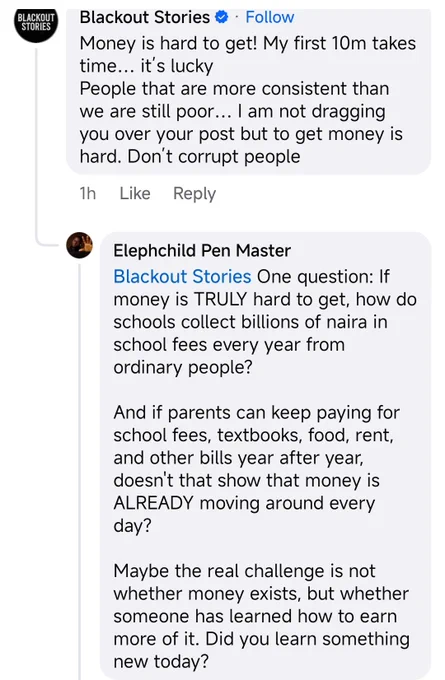The height and width of the screenshot is (680, 445).
Task: Tap the 'One question' paragraph in the reply
Action: [265, 322]
